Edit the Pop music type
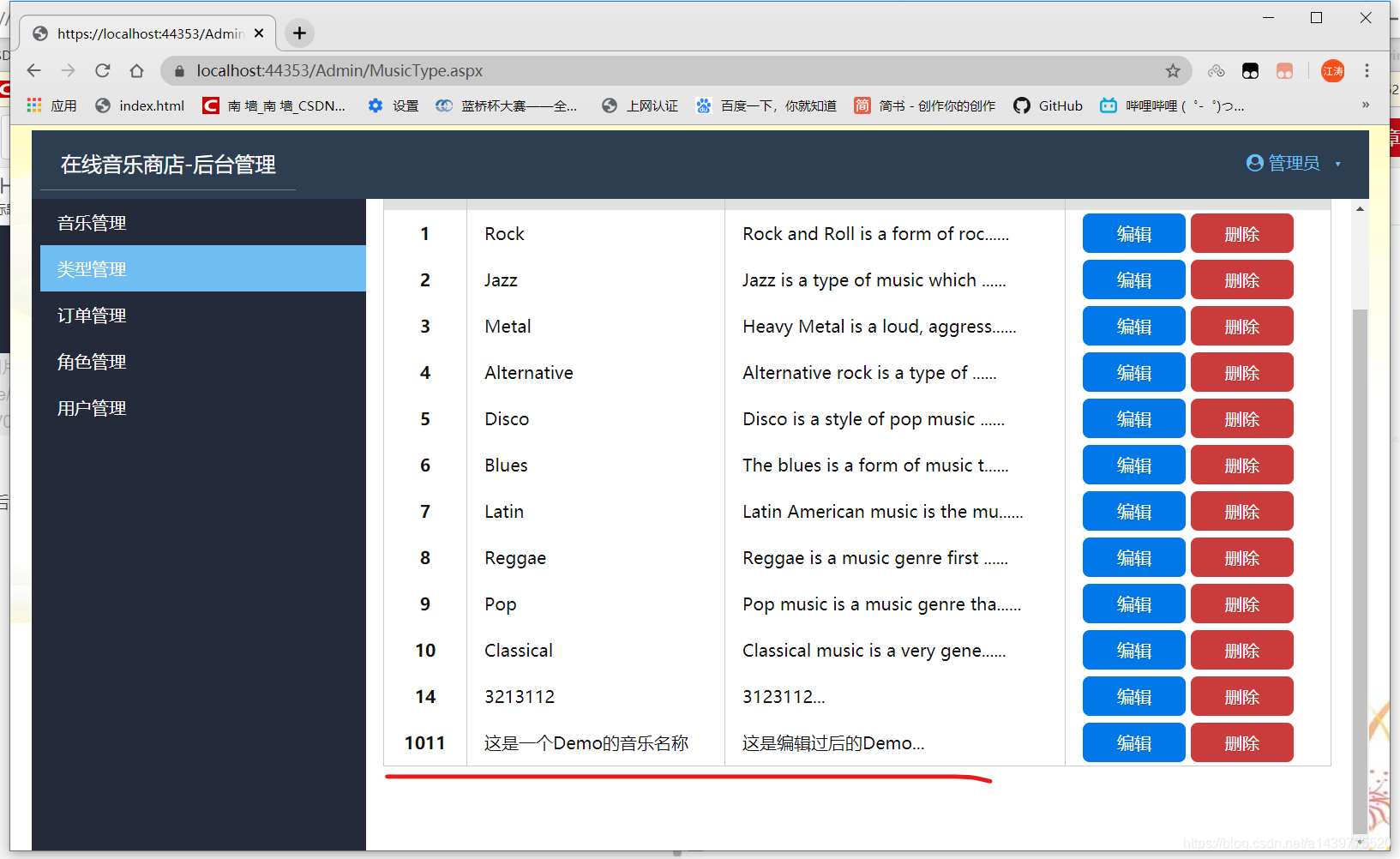Image resolution: width=1400 pixels, height=859 pixels. tap(1134, 604)
